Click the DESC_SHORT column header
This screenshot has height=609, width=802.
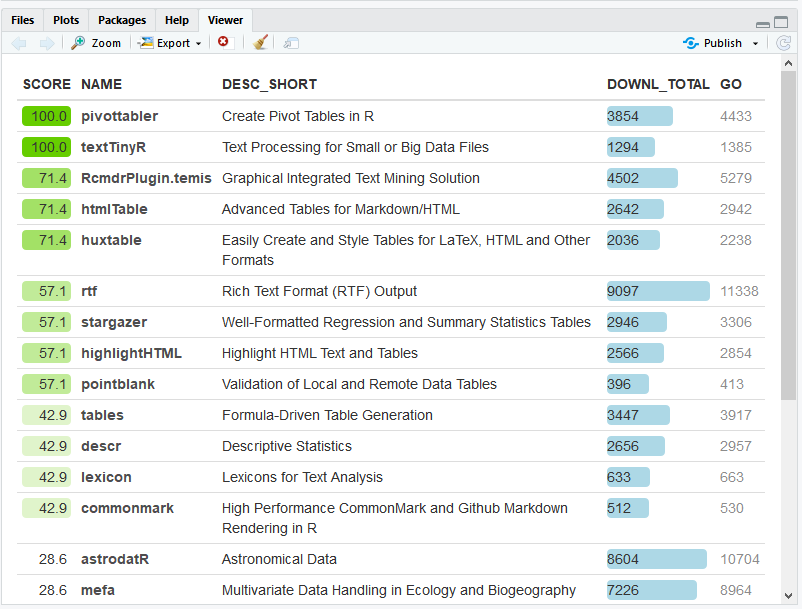pyautogui.click(x=270, y=84)
